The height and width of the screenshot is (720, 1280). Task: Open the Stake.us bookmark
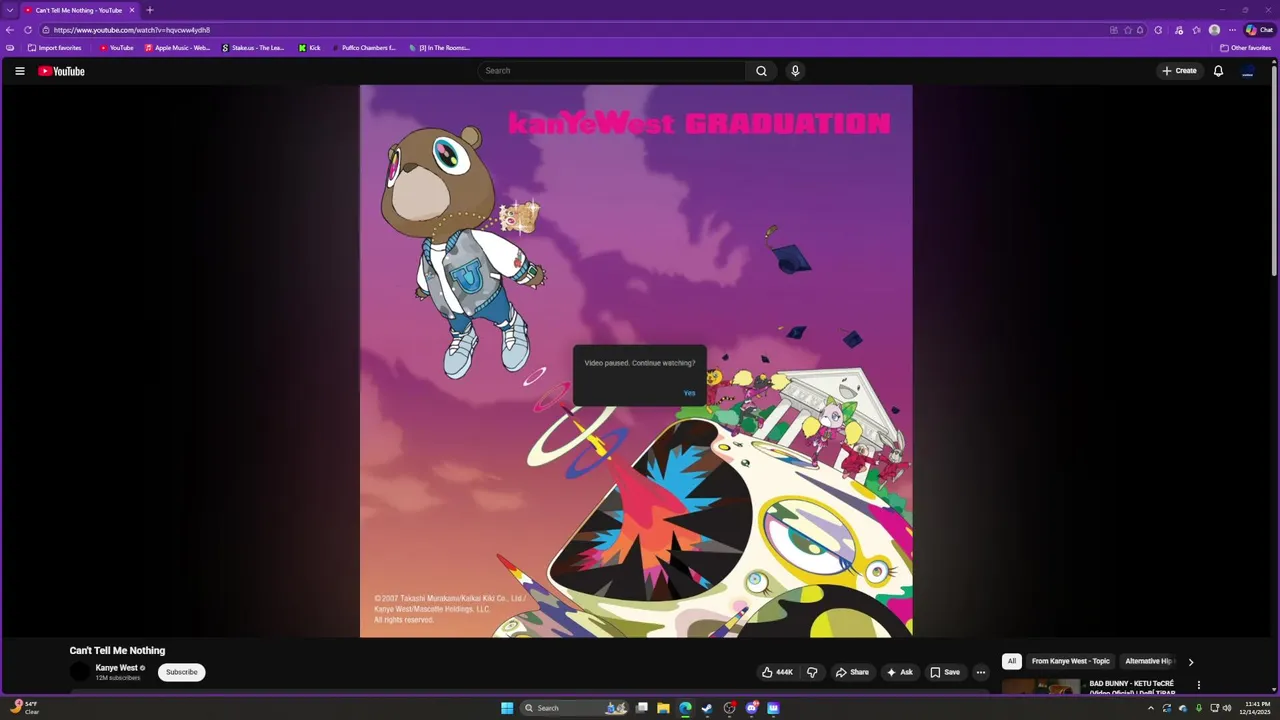coord(253,48)
